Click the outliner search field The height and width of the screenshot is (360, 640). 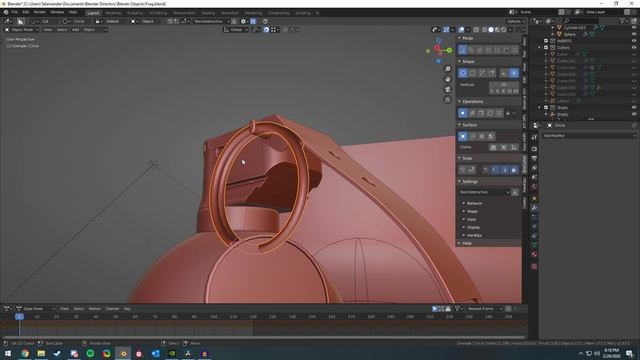point(581,20)
